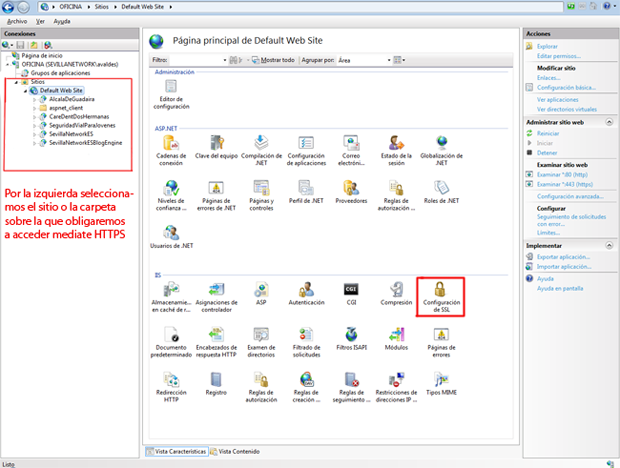Open the CGI feature icon
The width and height of the screenshot is (620, 468).
[351, 293]
